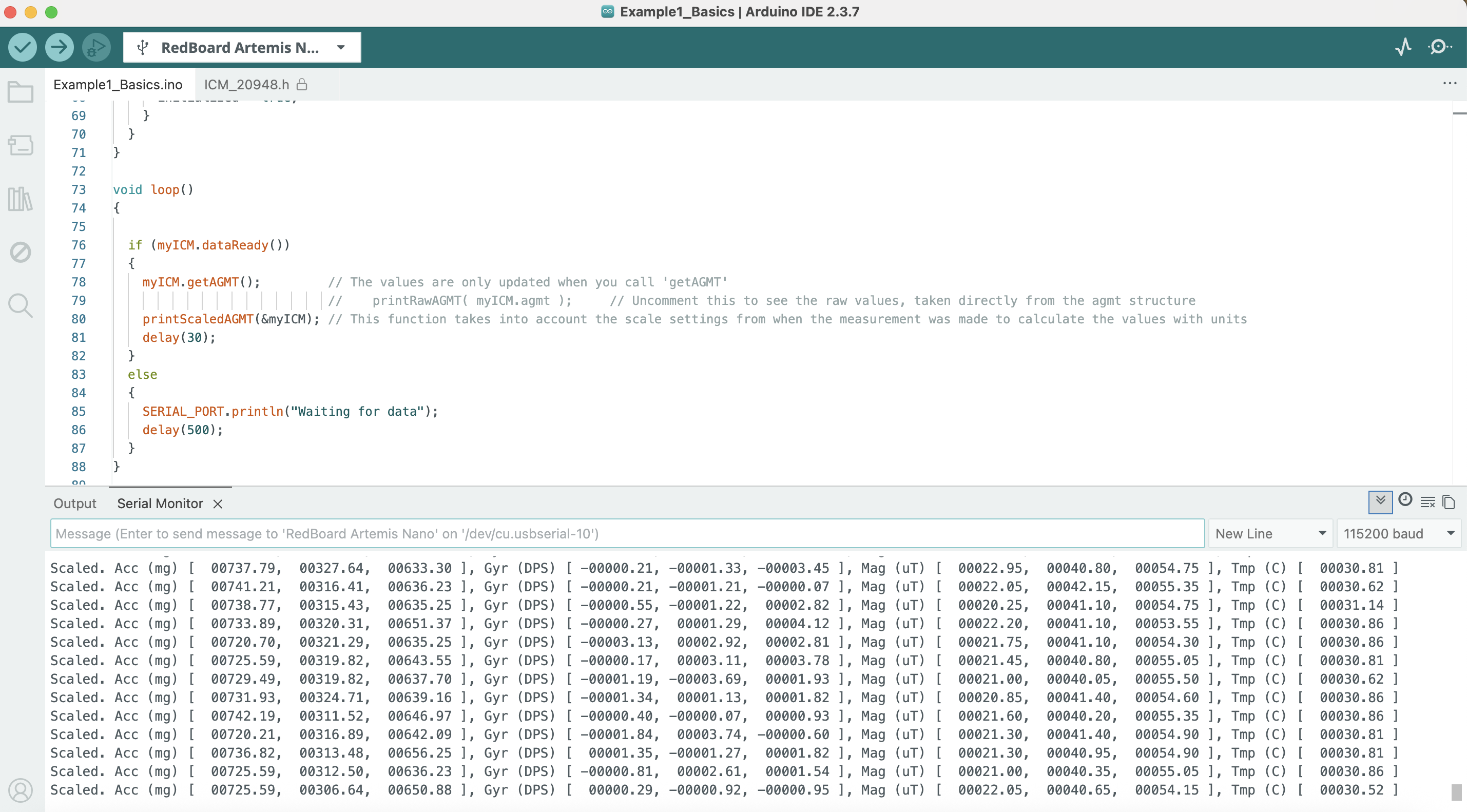Viewport: 1467px width, 812px height.
Task: Toggle the timestamp clock button
Action: [1405, 500]
